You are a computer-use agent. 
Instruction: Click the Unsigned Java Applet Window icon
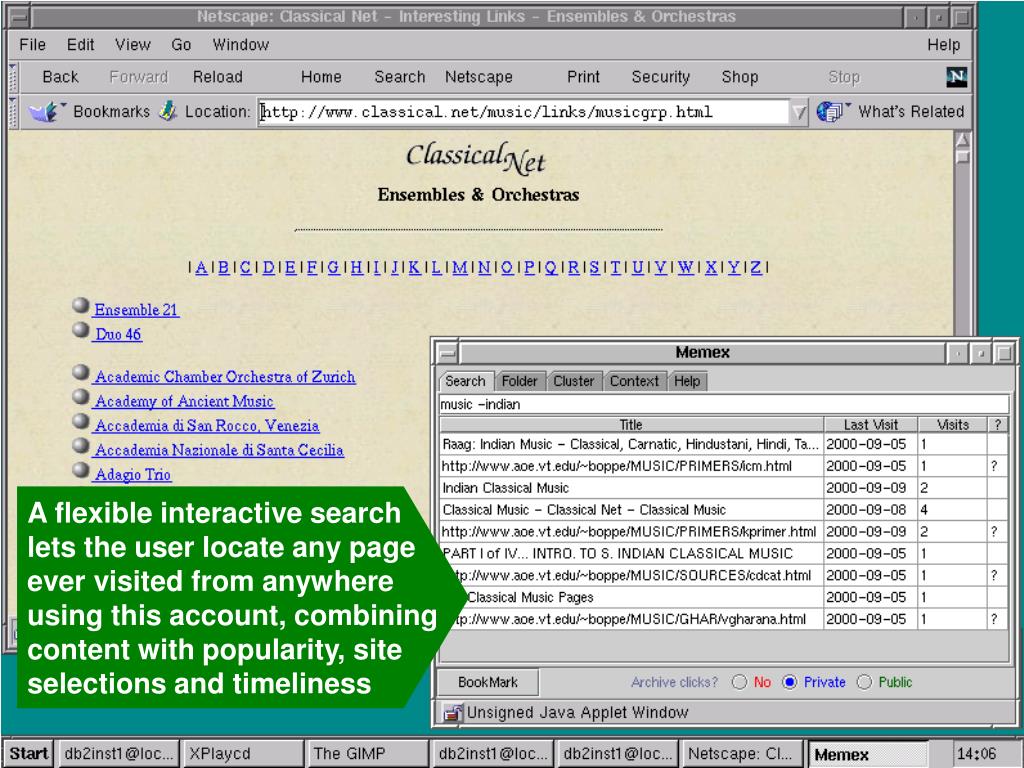click(x=453, y=713)
